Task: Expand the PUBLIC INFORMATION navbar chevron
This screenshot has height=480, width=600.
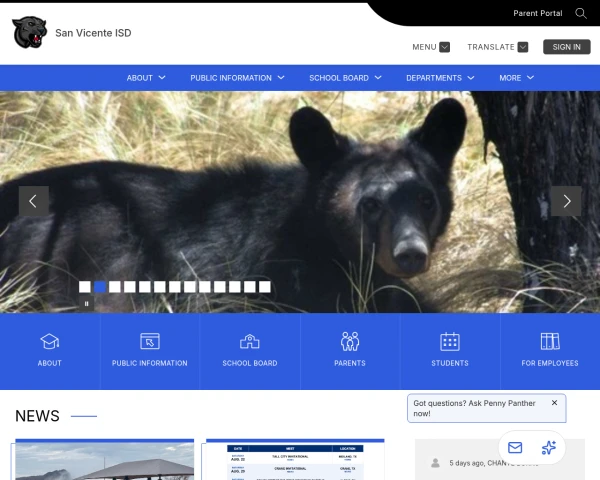Action: pyautogui.click(x=281, y=78)
